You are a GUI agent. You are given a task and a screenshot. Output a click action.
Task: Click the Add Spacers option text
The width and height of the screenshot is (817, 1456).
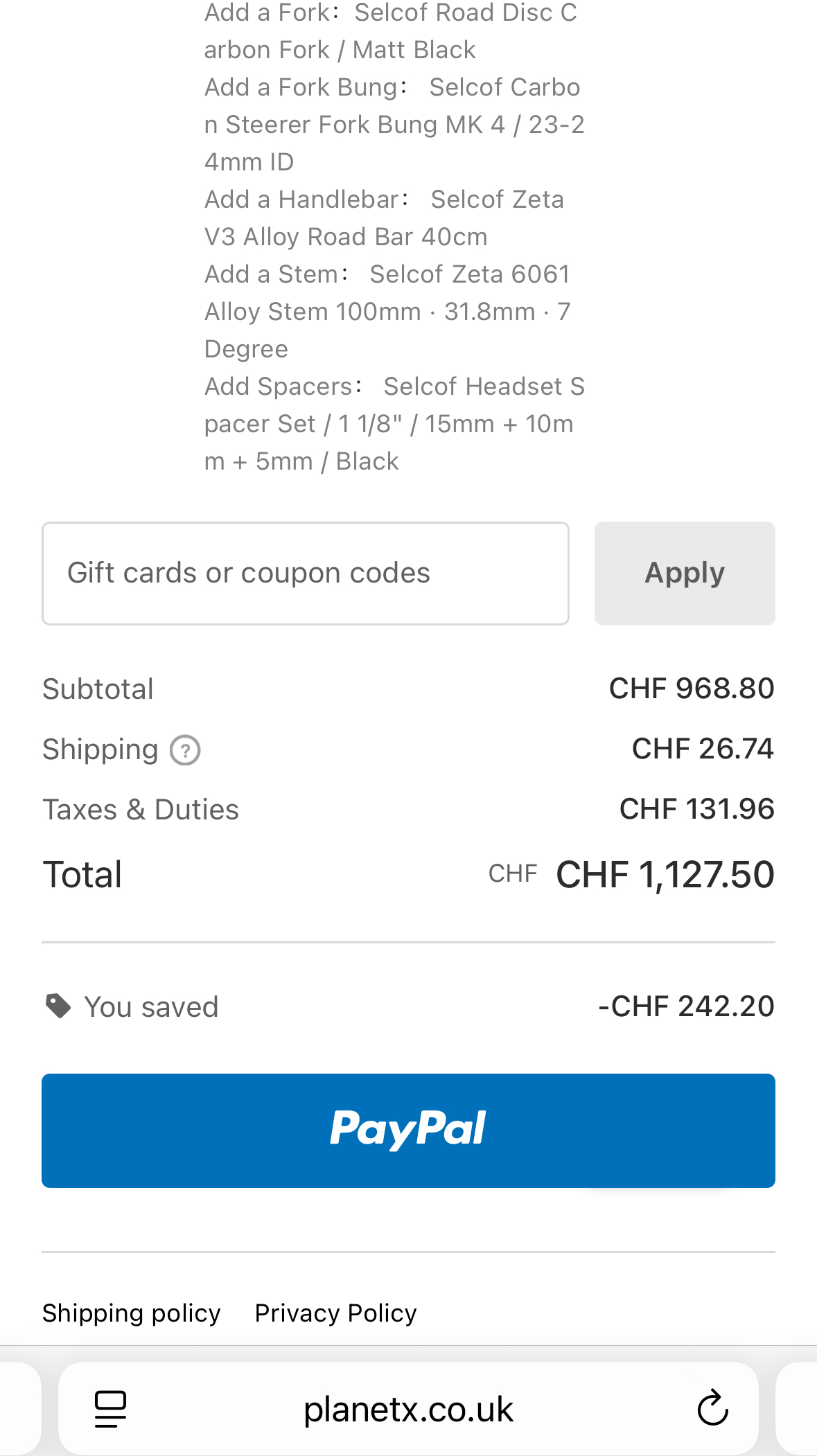point(394,424)
